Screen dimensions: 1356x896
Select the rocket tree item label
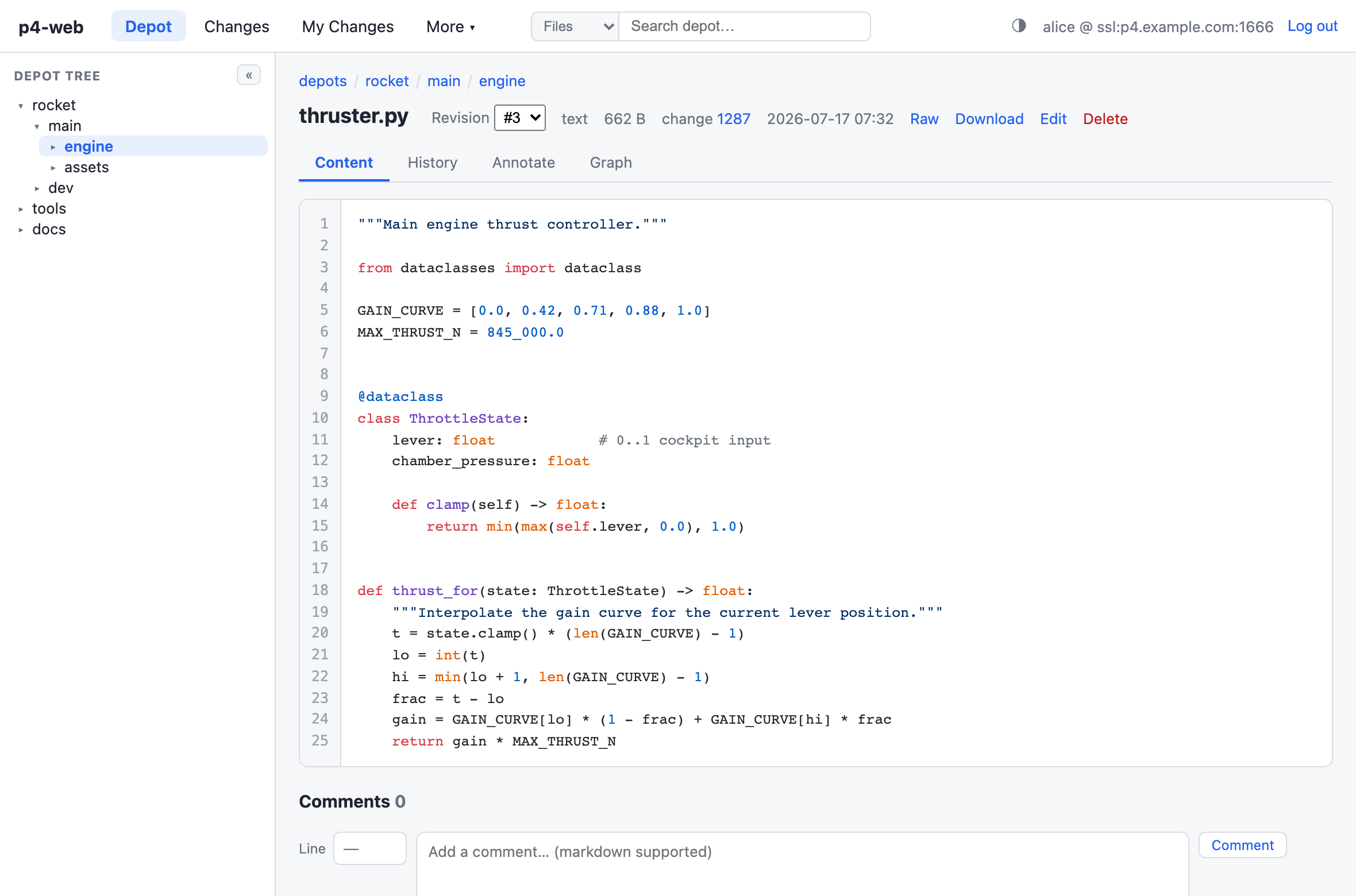(54, 105)
